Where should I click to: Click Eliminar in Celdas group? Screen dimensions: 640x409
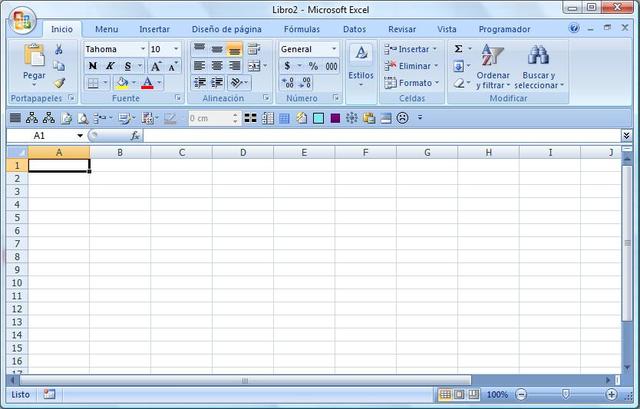pos(412,66)
